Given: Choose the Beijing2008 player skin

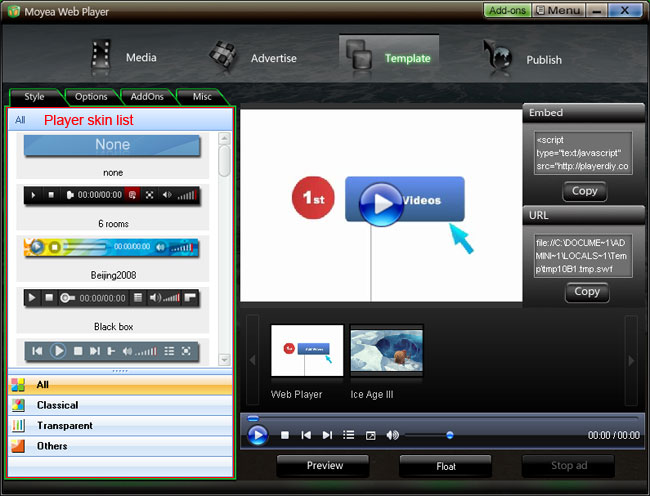Looking at the screenshot, I should point(112,258).
